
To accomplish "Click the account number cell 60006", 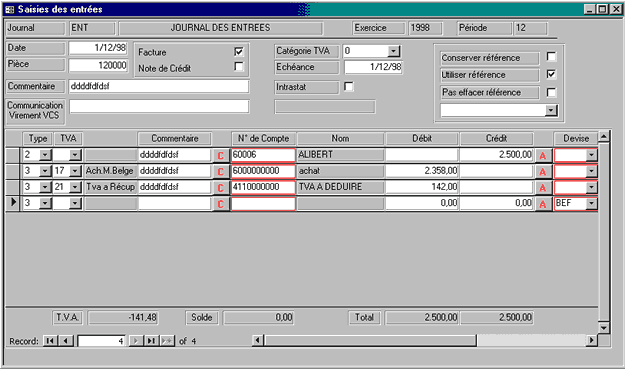I will [x=263, y=155].
